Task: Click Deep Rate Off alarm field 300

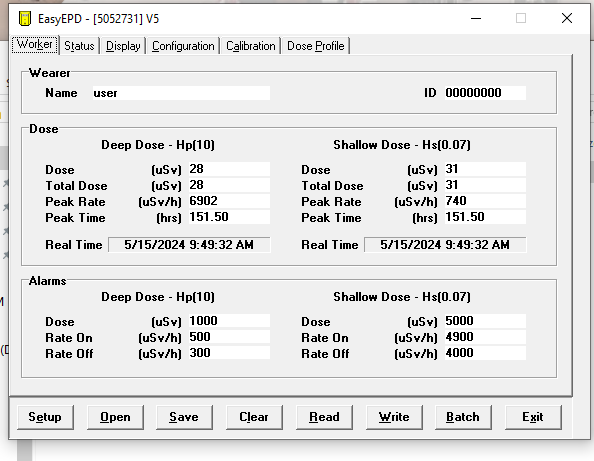Action: pos(229,353)
